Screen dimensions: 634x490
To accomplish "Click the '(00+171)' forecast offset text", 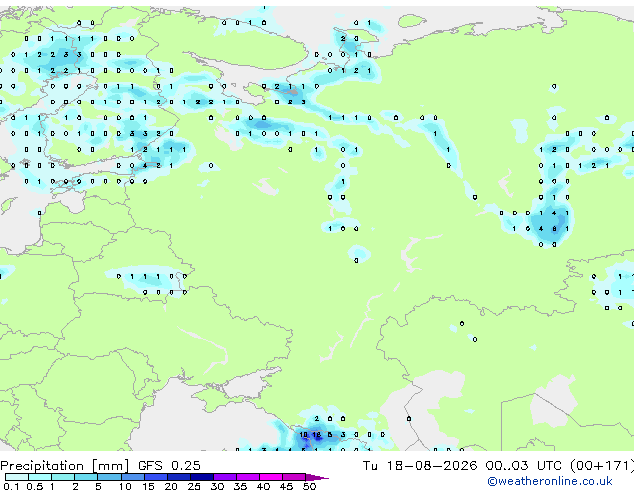I will coord(602,466).
